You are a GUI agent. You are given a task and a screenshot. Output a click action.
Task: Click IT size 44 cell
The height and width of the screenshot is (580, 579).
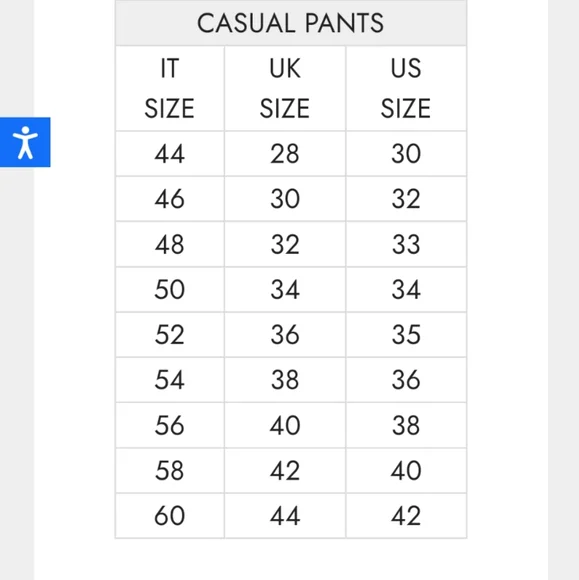pos(170,154)
